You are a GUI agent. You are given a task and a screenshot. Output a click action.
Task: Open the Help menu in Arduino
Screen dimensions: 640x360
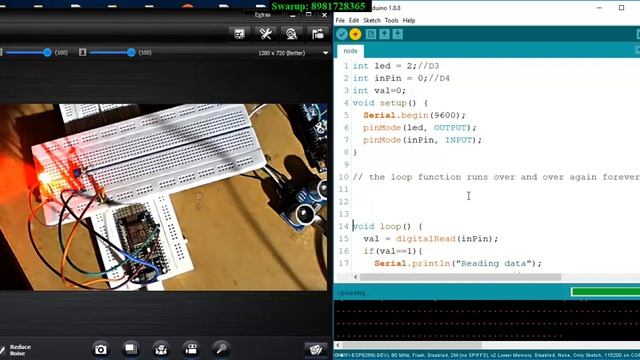[x=409, y=20]
